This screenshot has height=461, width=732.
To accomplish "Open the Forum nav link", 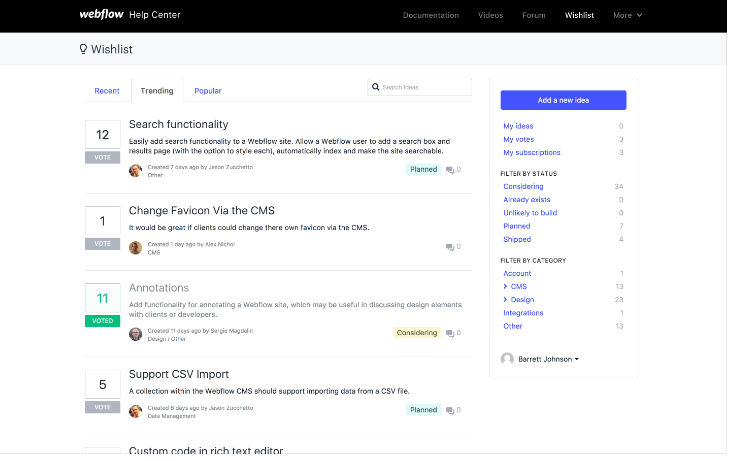I will point(534,15).
